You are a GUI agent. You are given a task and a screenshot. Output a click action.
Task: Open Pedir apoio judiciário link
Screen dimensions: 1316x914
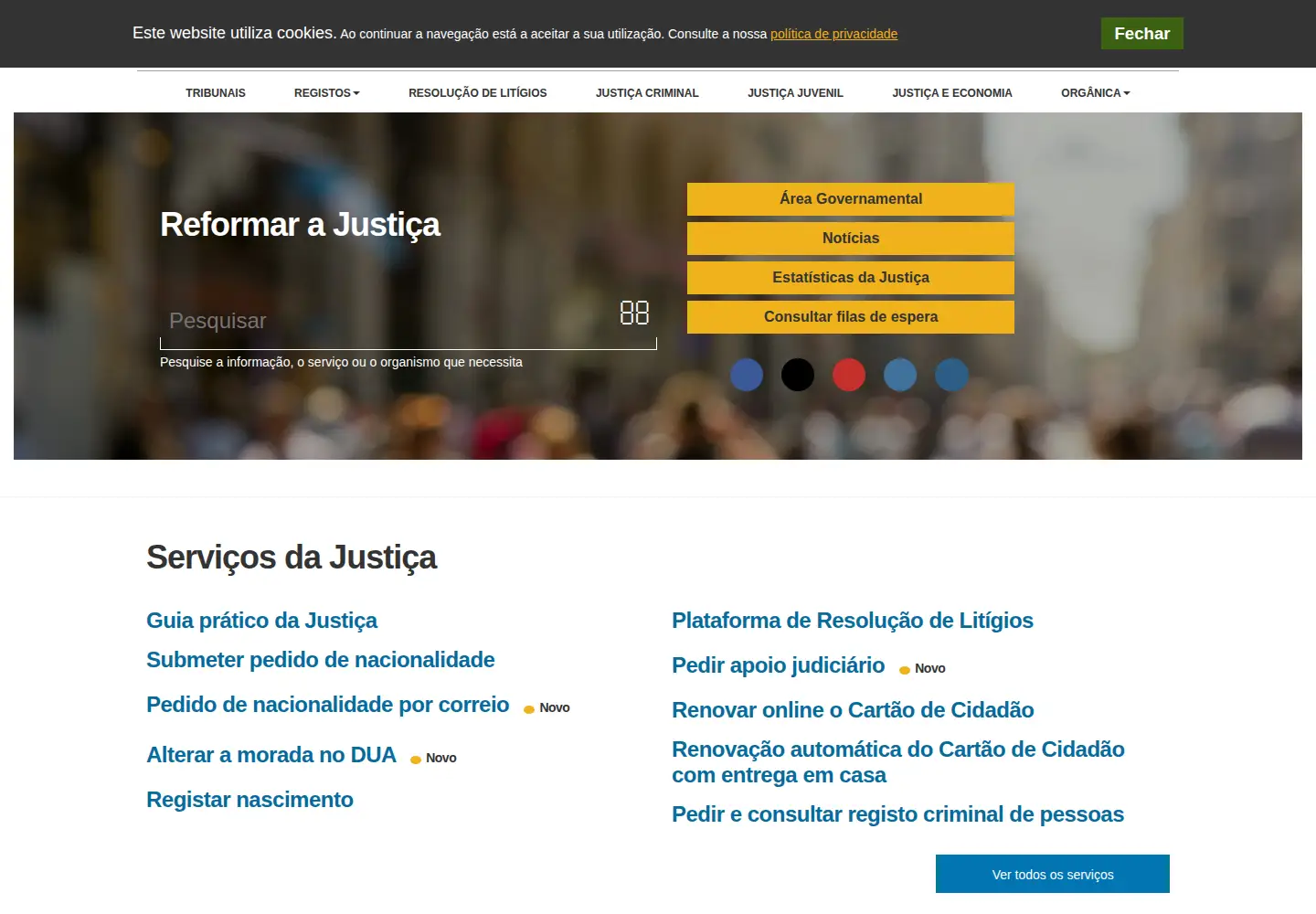point(779,665)
